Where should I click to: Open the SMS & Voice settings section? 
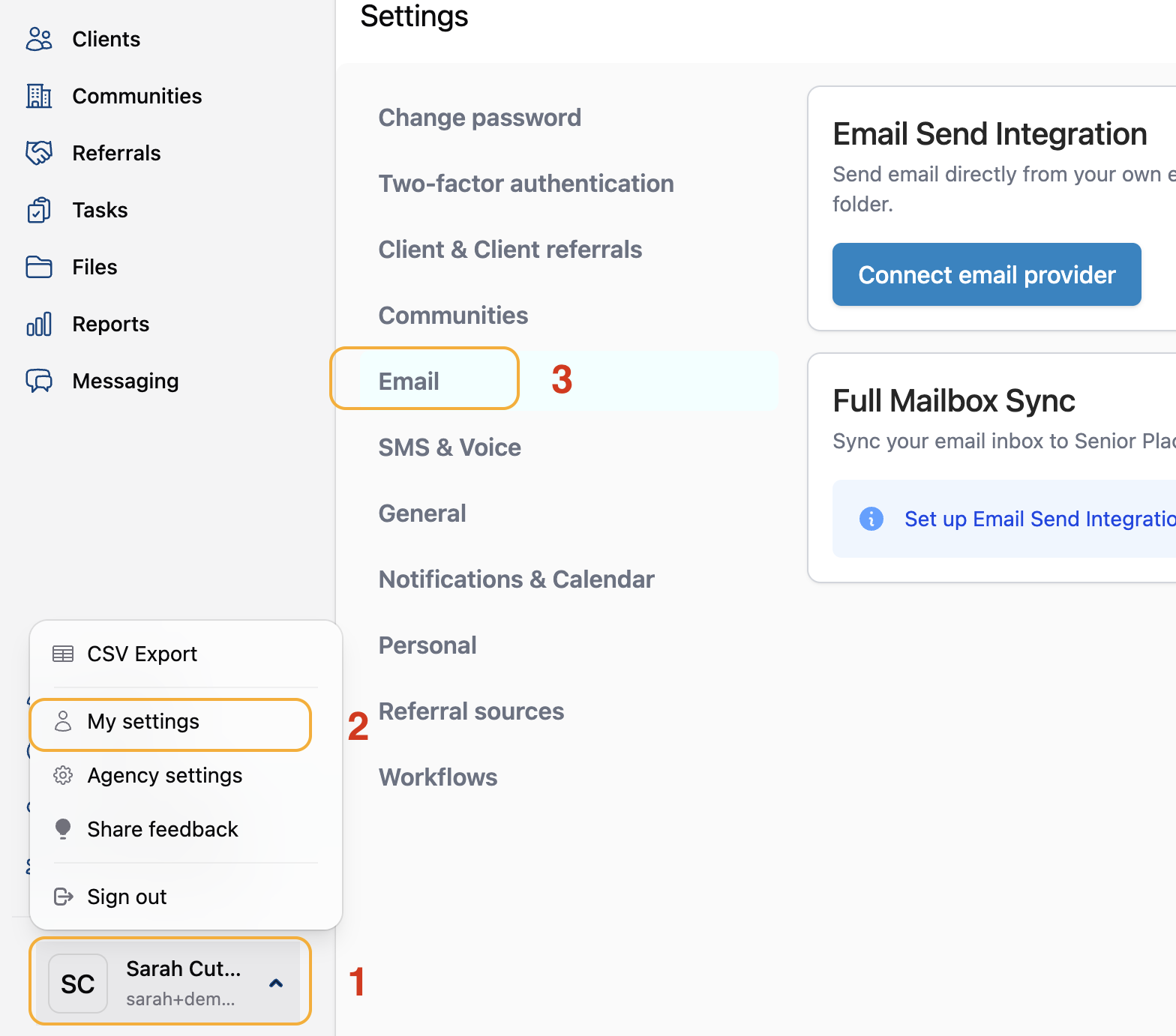click(x=449, y=448)
